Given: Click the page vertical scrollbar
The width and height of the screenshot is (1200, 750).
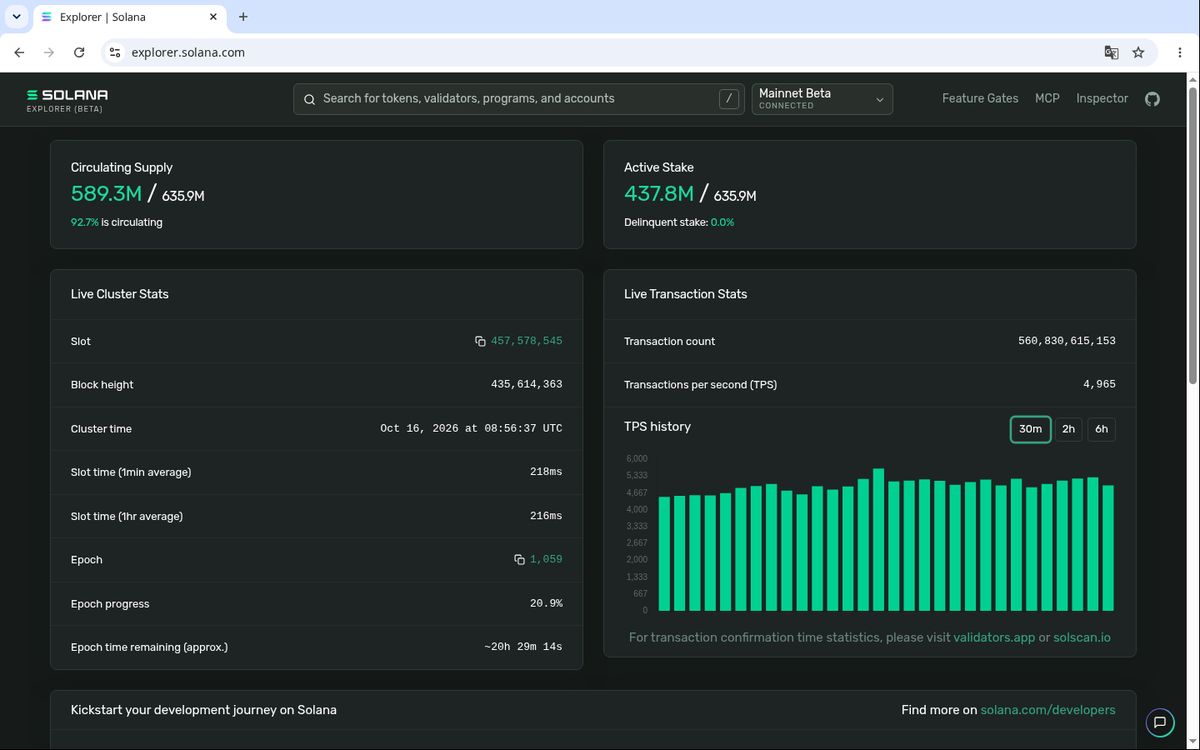Looking at the screenshot, I should coord(1191,234).
